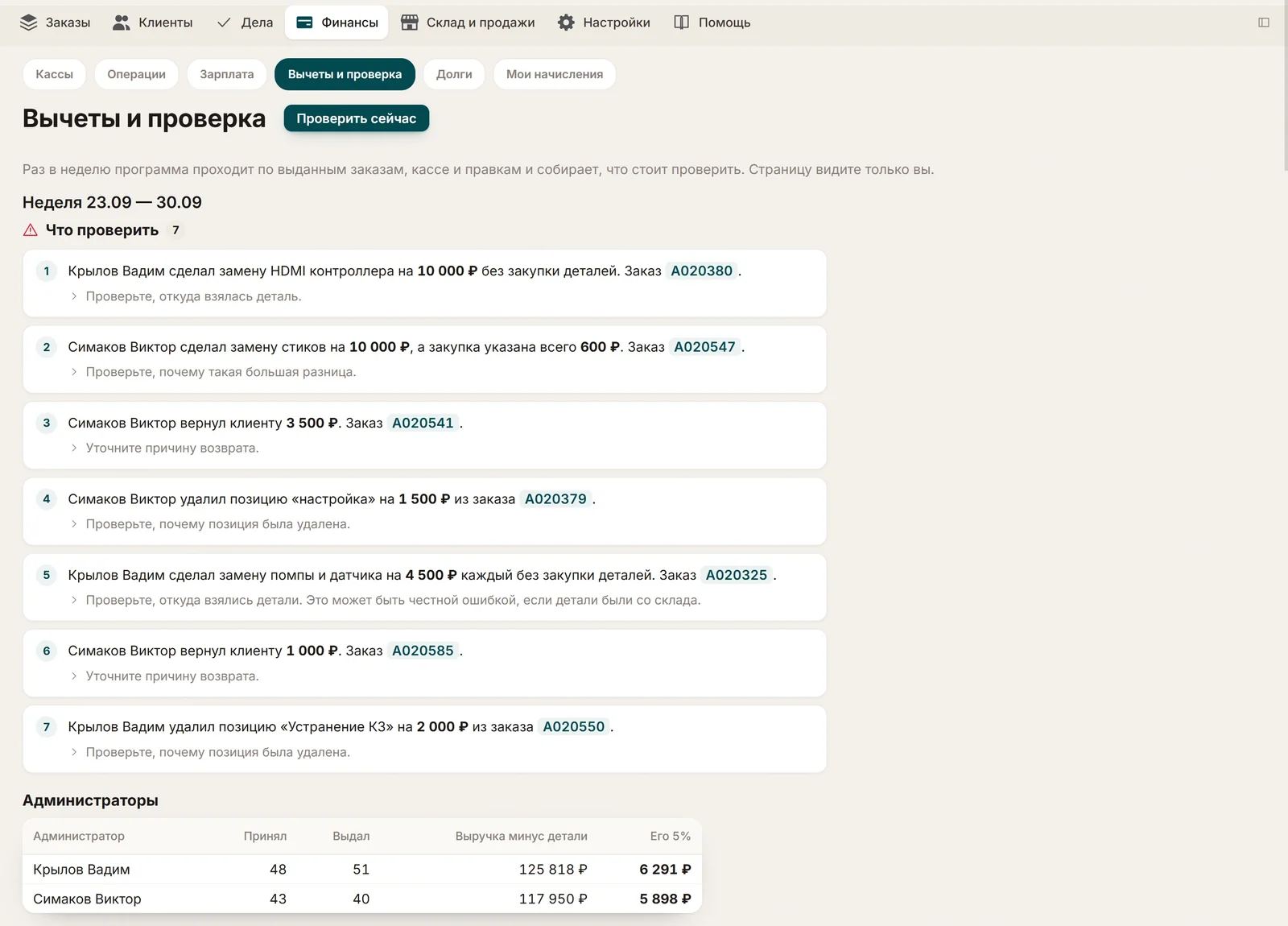Click the Симаков Виктор row in Администраторы table
The height and width of the screenshot is (926, 1288).
(x=362, y=899)
